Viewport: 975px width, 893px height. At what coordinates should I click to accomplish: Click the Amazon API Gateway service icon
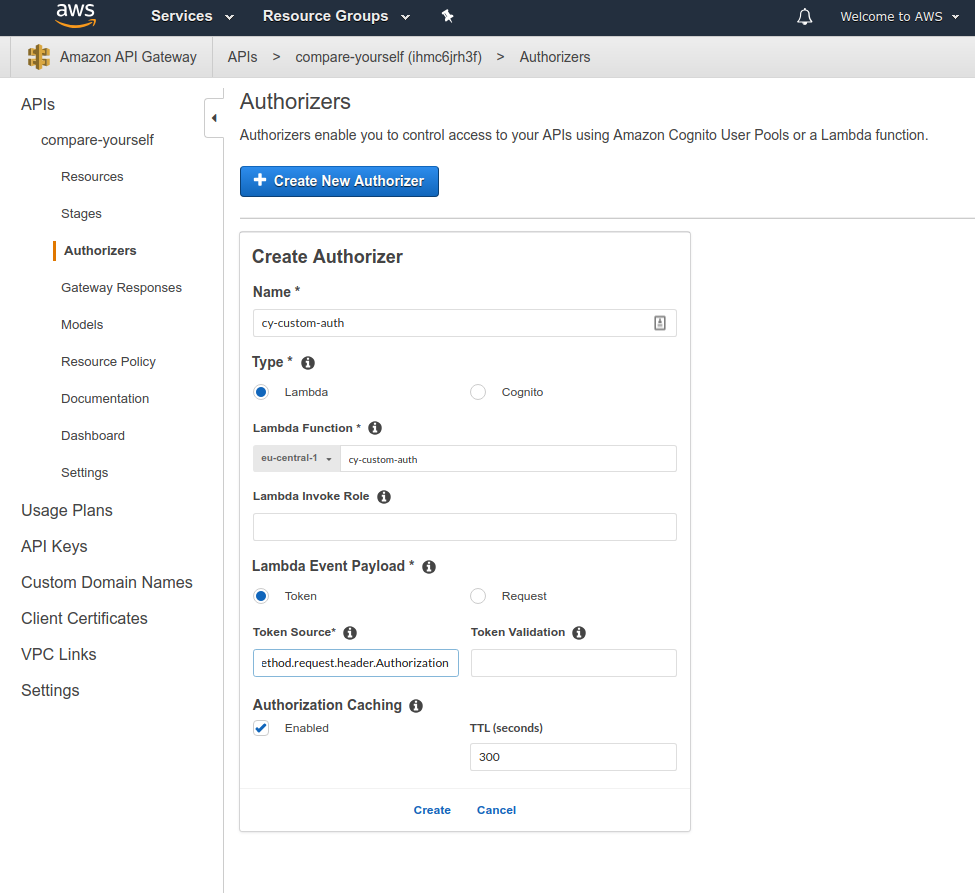[x=39, y=57]
